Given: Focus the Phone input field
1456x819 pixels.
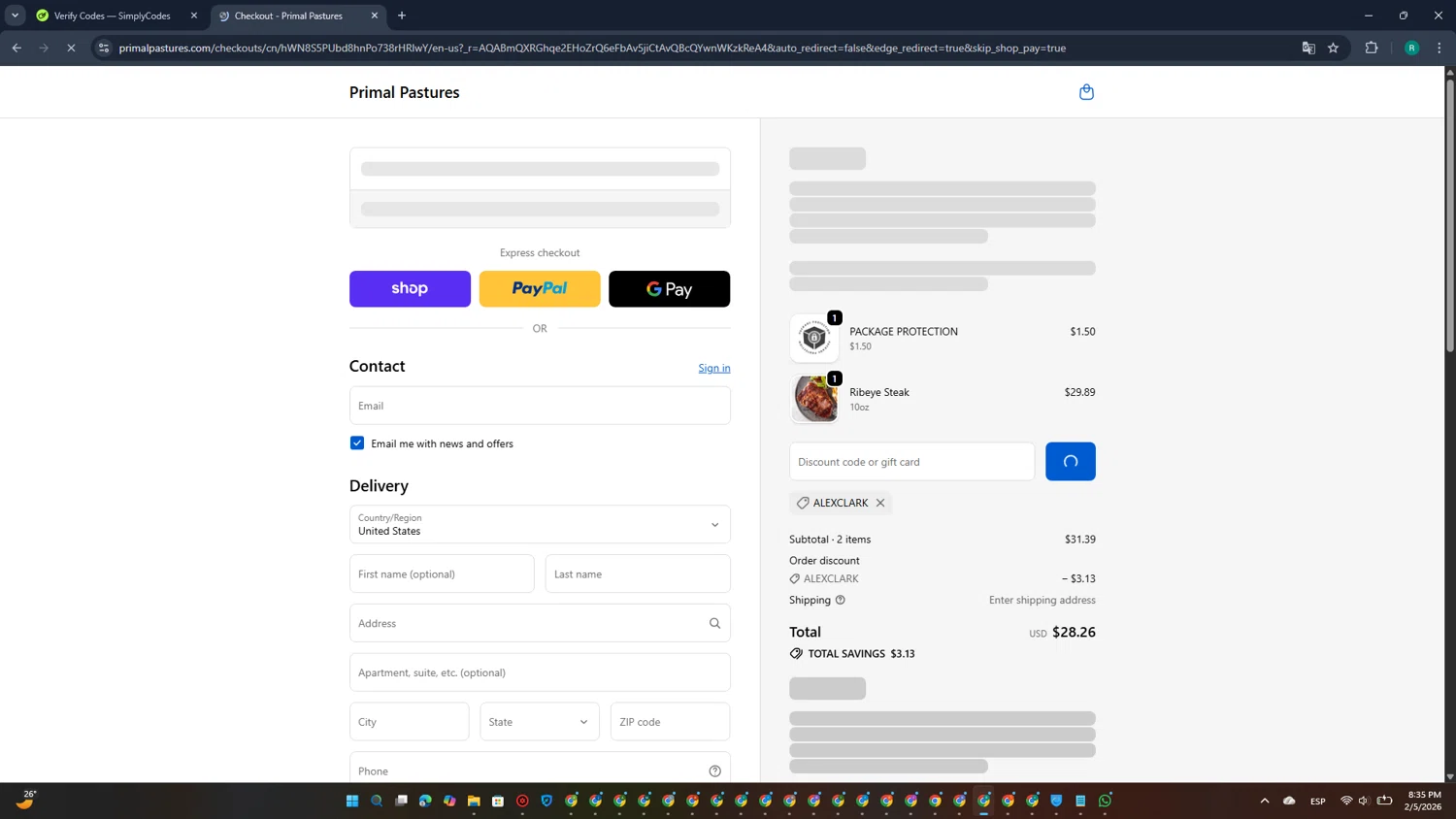Looking at the screenshot, I should pyautogui.click(x=540, y=769).
